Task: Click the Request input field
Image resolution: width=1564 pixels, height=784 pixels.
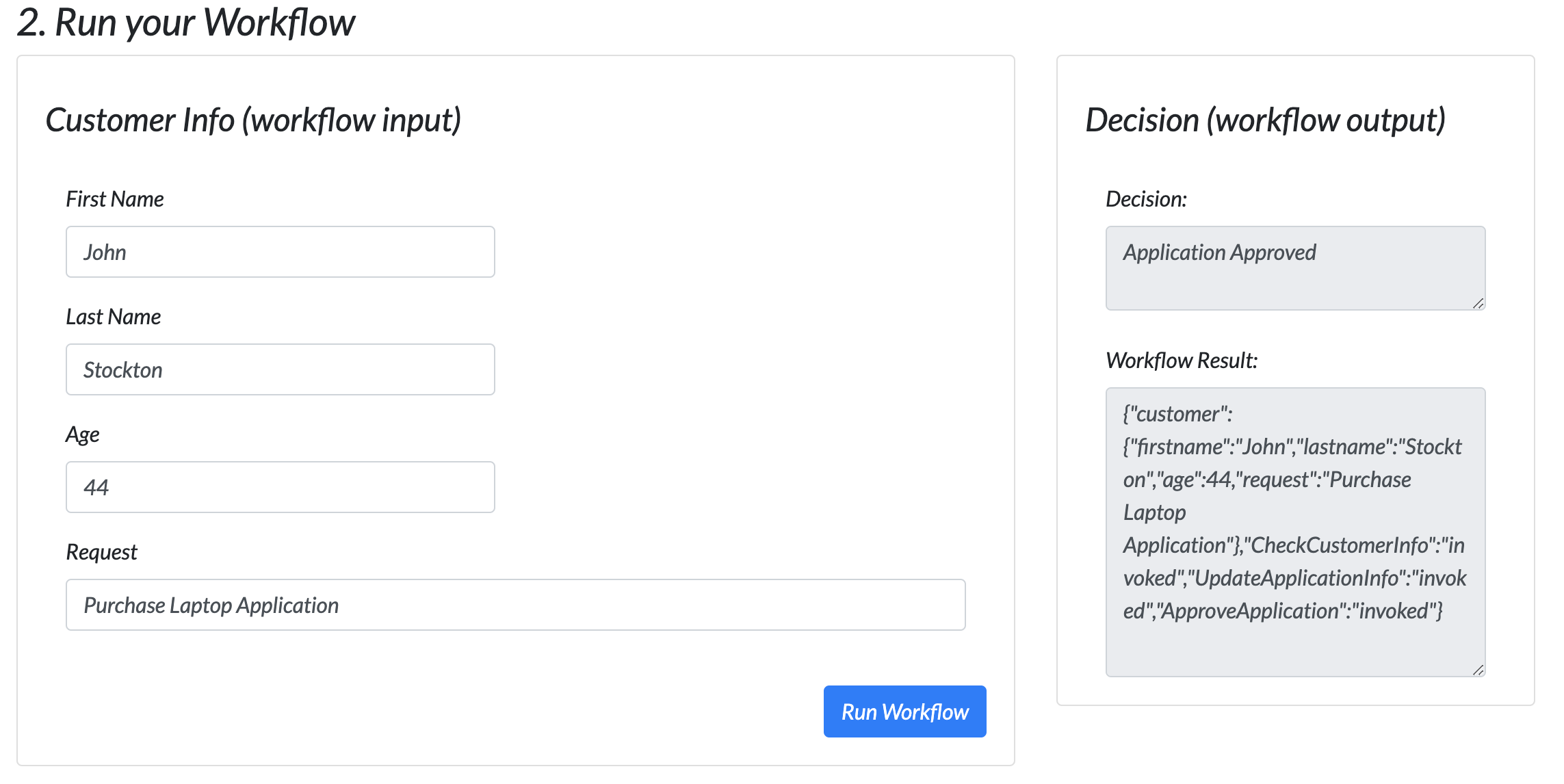Action: 515,605
